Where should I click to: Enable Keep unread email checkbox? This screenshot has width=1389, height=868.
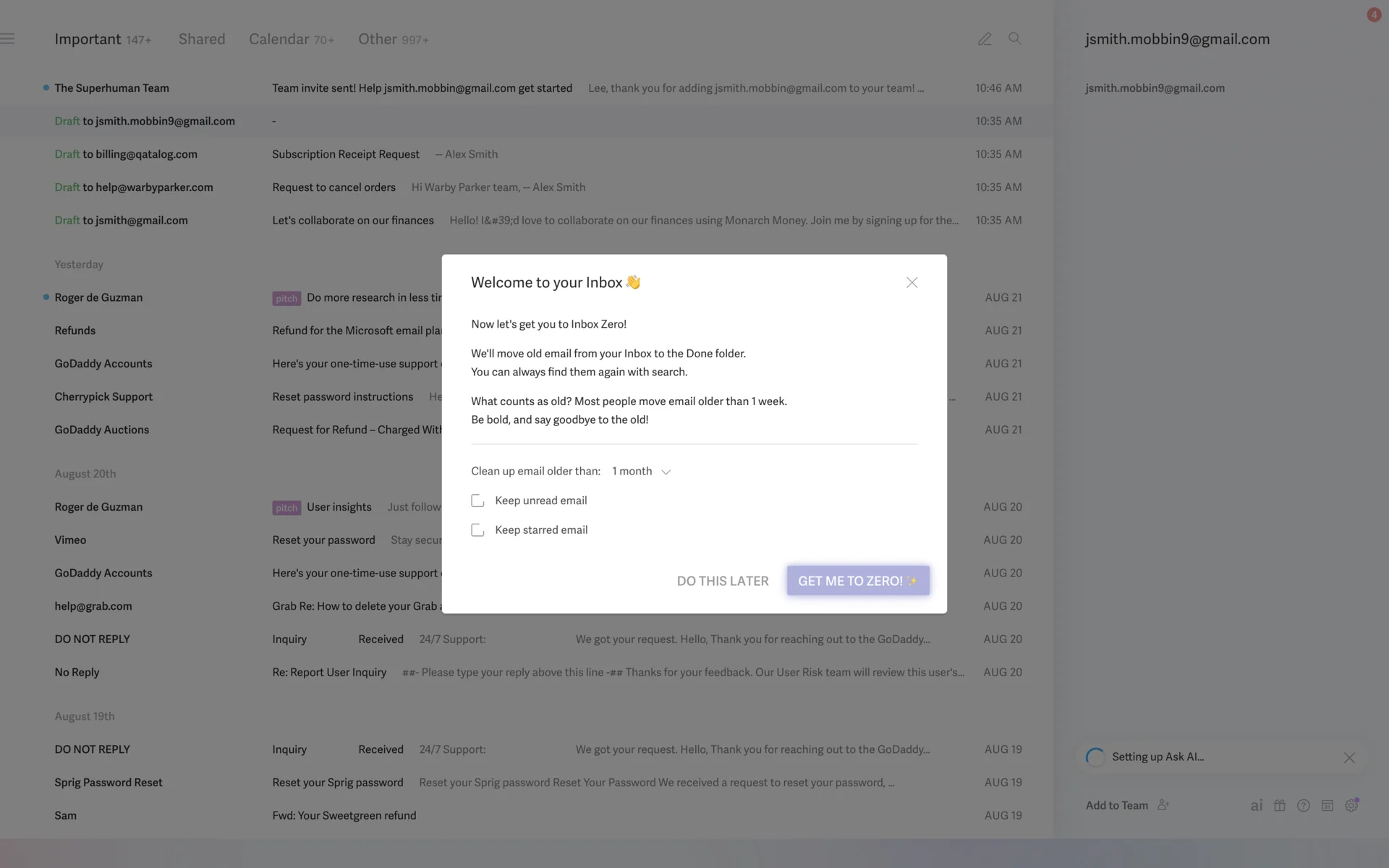click(477, 501)
